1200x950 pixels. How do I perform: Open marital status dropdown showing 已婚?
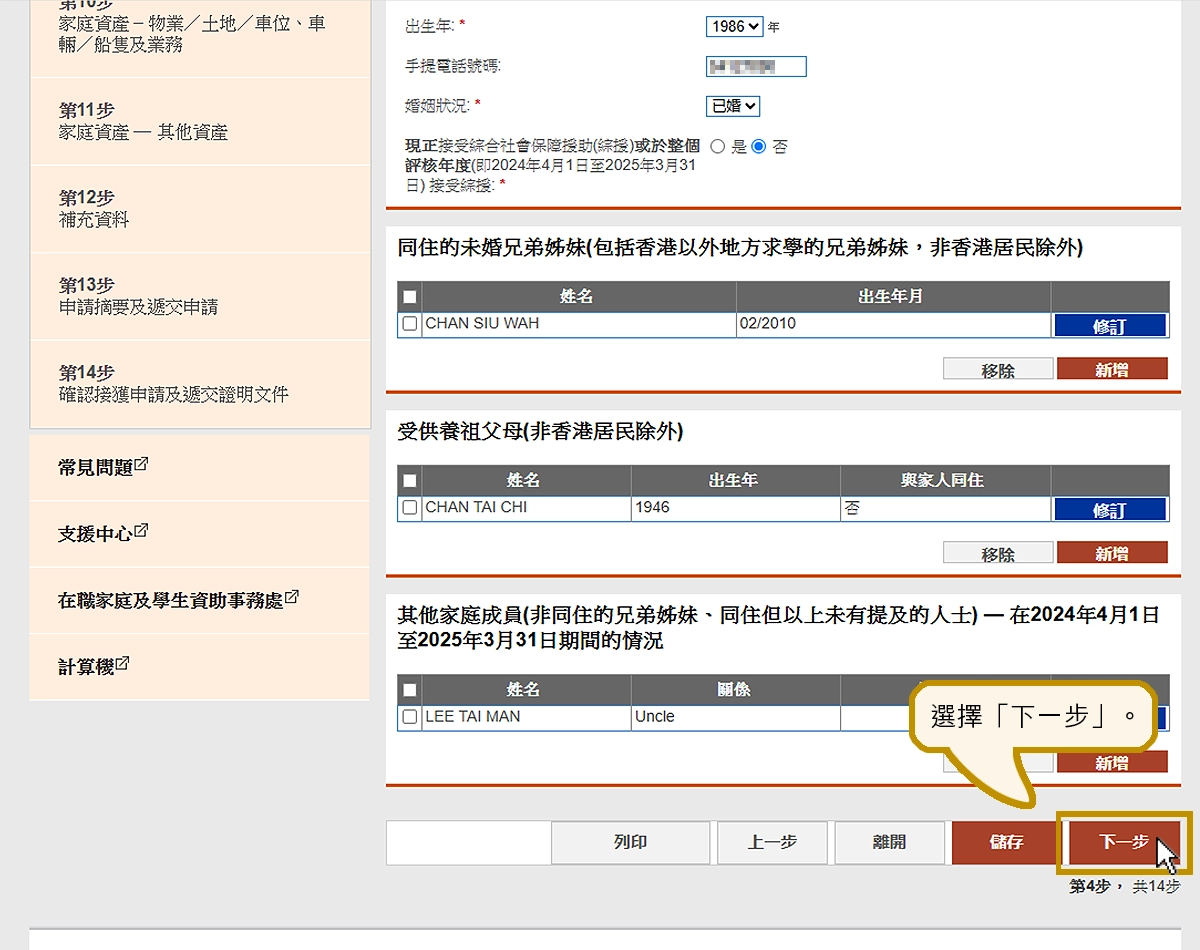[x=733, y=106]
